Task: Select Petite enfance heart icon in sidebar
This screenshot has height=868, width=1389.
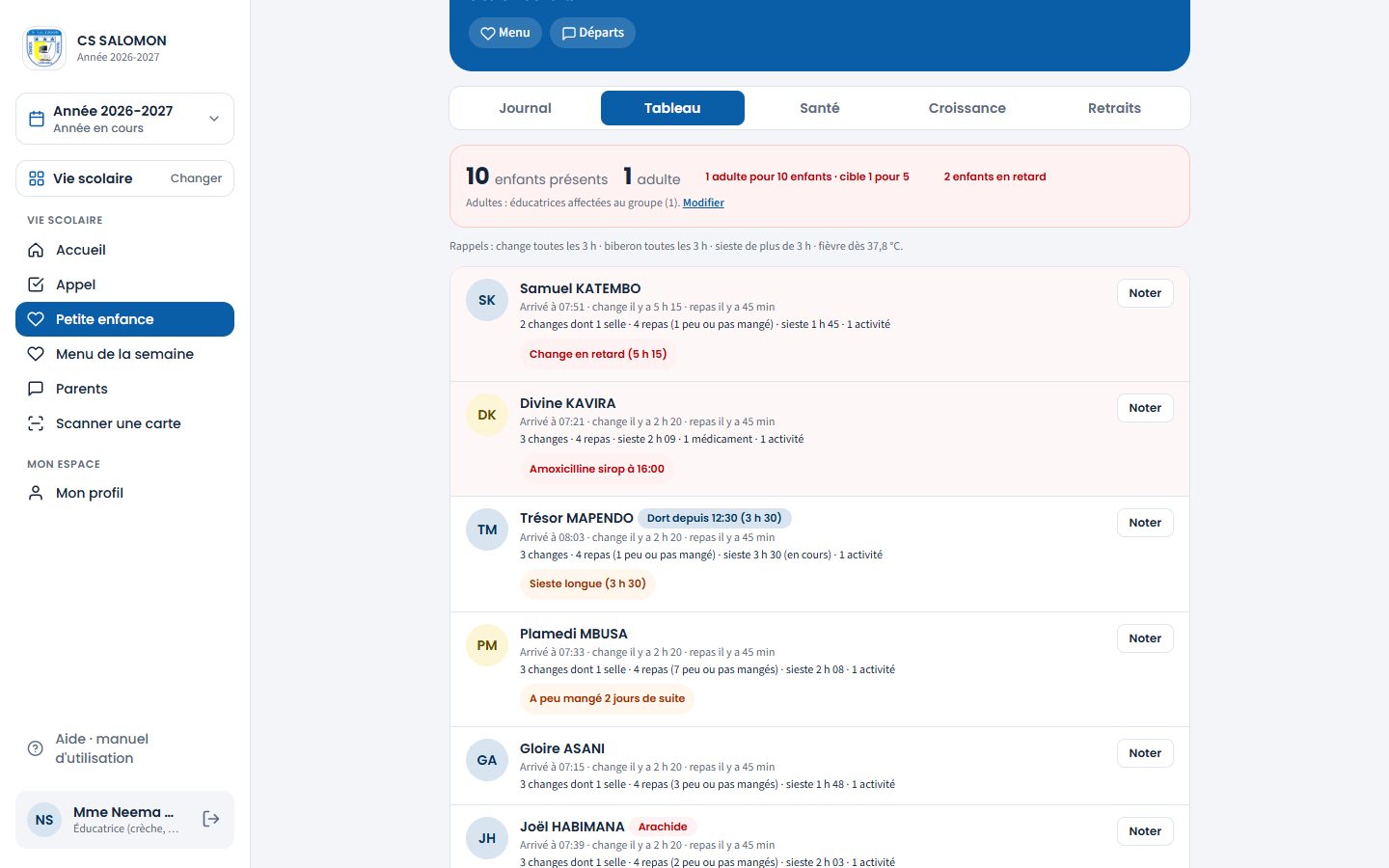Action: click(x=36, y=319)
